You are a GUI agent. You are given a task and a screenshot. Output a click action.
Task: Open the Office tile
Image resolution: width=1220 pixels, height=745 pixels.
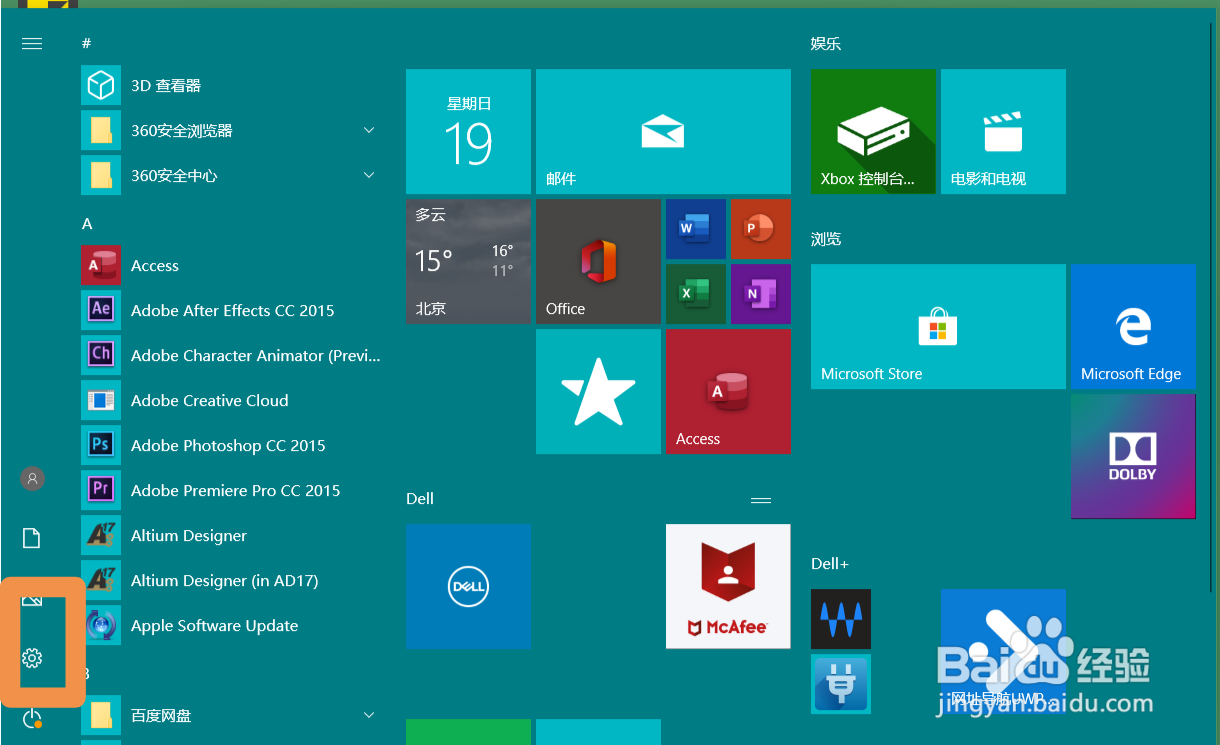(x=598, y=262)
